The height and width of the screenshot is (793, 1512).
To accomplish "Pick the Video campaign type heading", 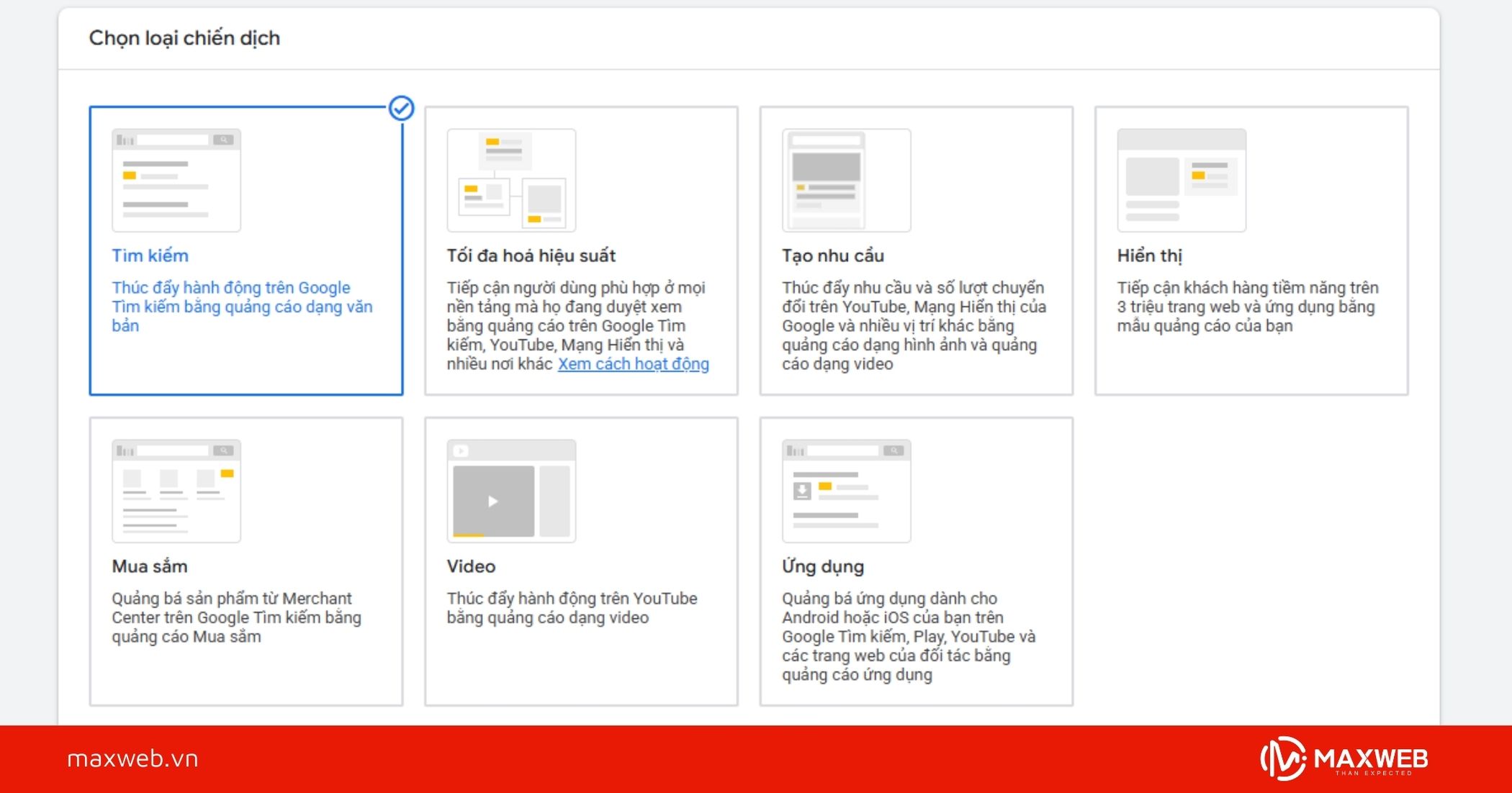I will pos(471,567).
